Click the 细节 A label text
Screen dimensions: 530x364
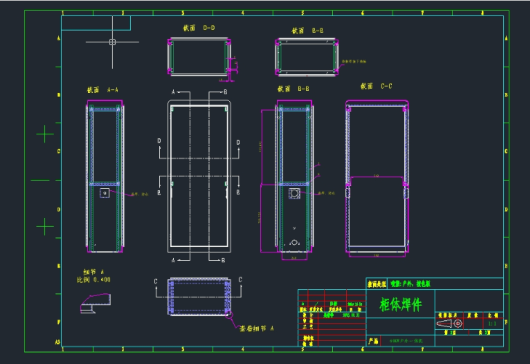(x=94, y=272)
